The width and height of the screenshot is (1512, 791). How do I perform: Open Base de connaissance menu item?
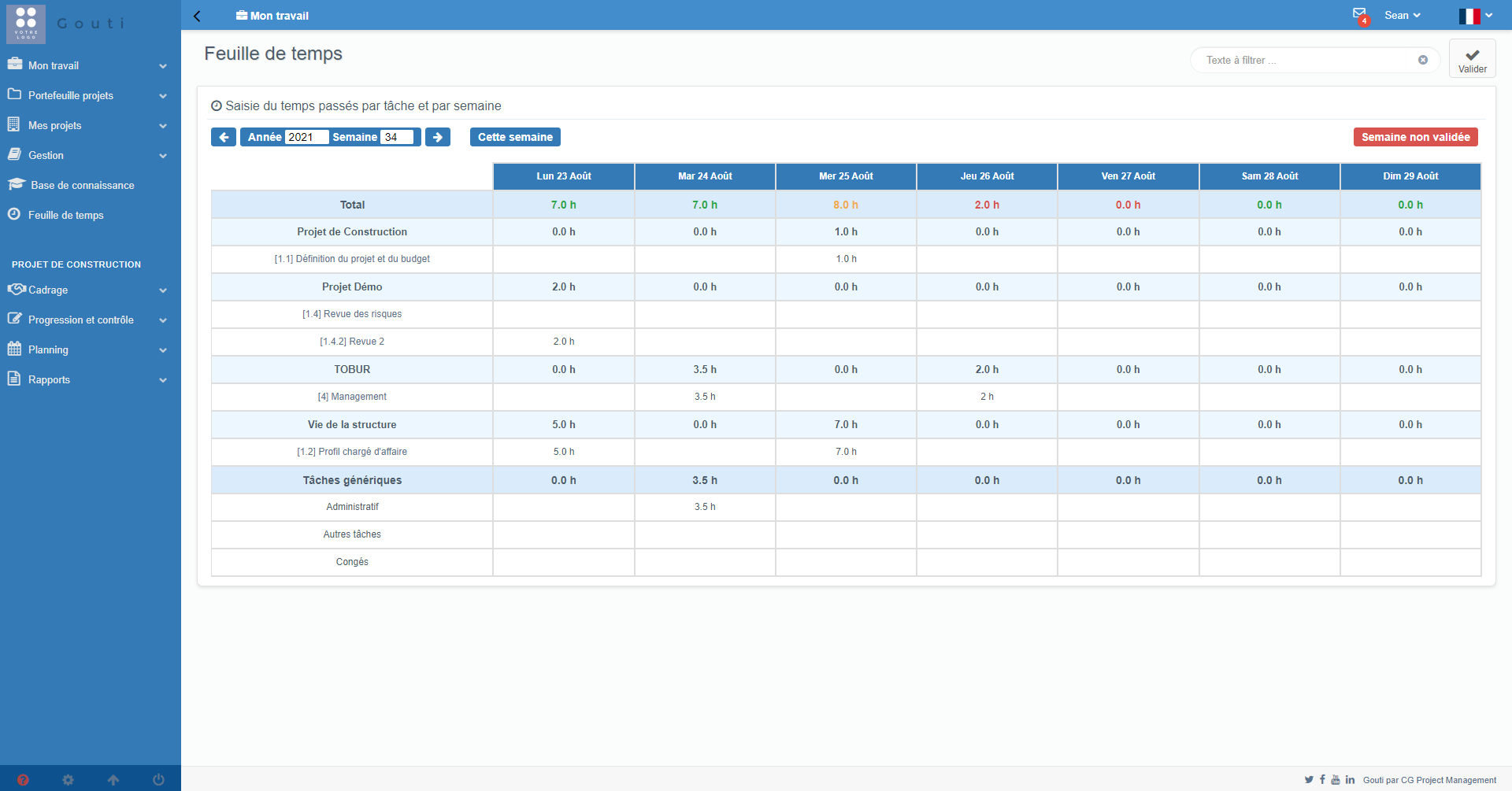click(83, 185)
